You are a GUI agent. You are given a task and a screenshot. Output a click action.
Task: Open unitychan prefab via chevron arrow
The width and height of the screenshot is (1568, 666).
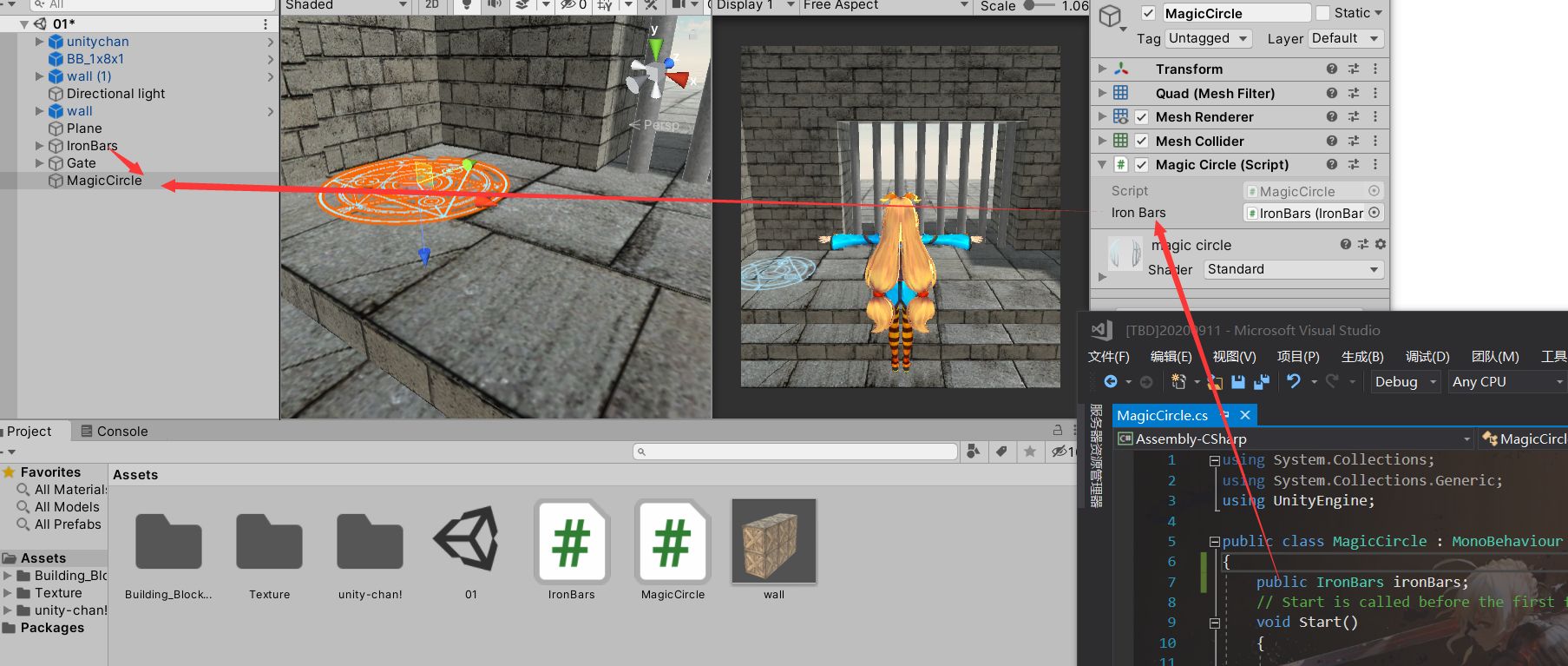(x=271, y=42)
